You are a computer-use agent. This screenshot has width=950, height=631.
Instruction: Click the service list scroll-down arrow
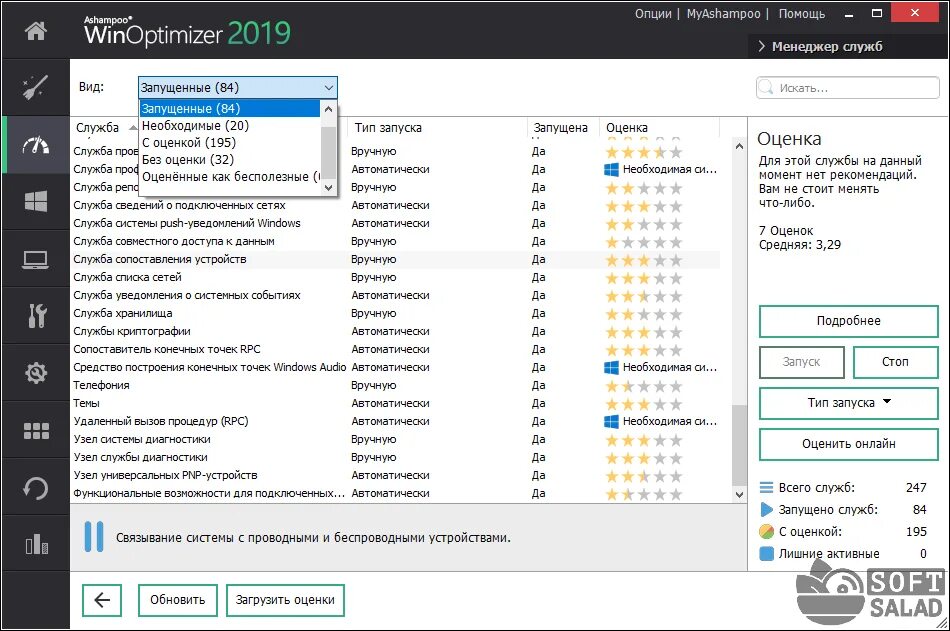[x=739, y=494]
